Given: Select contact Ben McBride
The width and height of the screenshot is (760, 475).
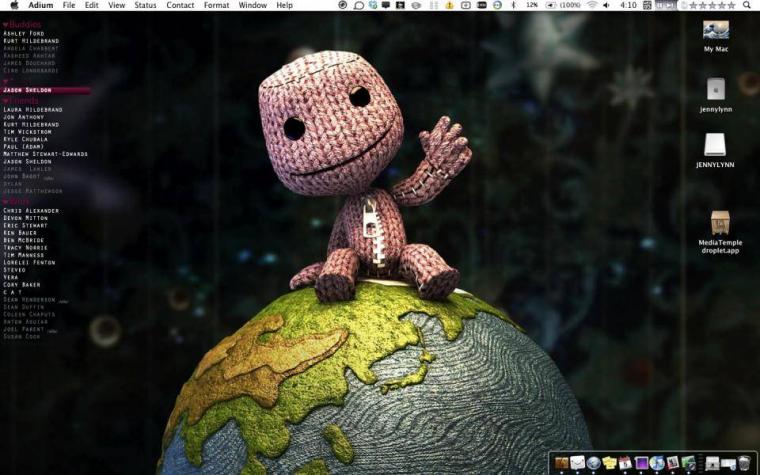Looking at the screenshot, I should [24, 240].
